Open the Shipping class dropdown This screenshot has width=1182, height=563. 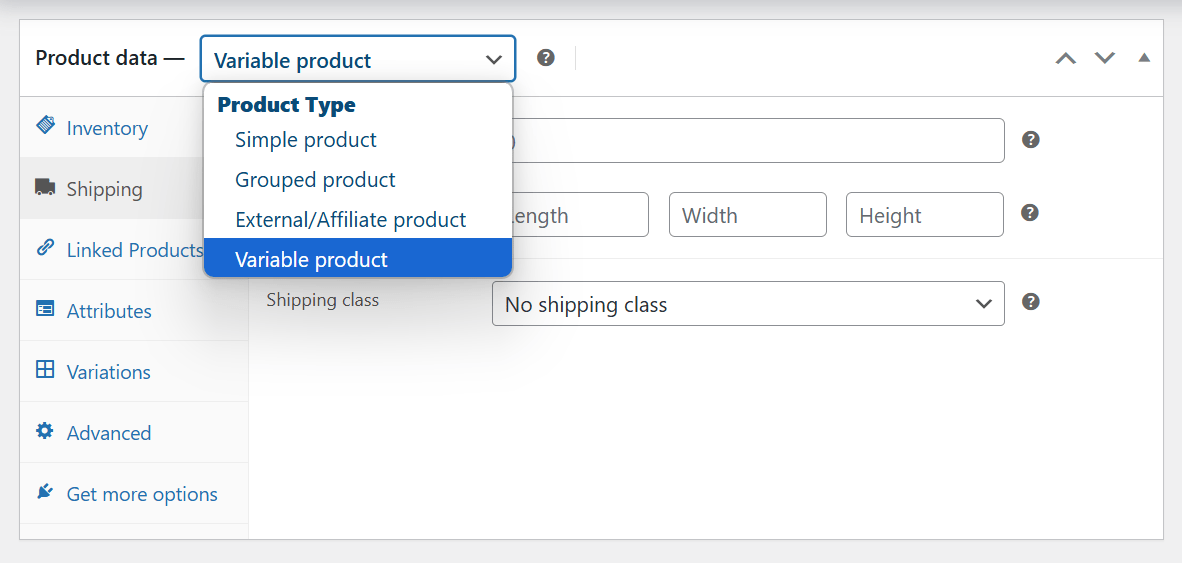748,304
